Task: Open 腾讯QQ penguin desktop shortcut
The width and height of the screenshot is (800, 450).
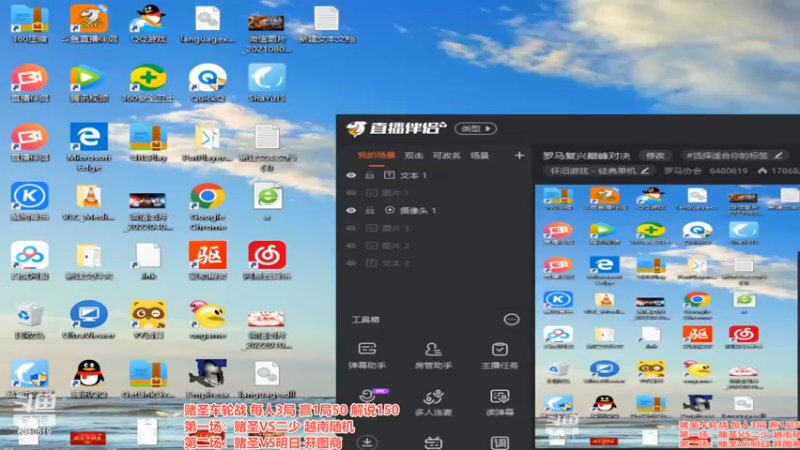Action: tap(89, 379)
